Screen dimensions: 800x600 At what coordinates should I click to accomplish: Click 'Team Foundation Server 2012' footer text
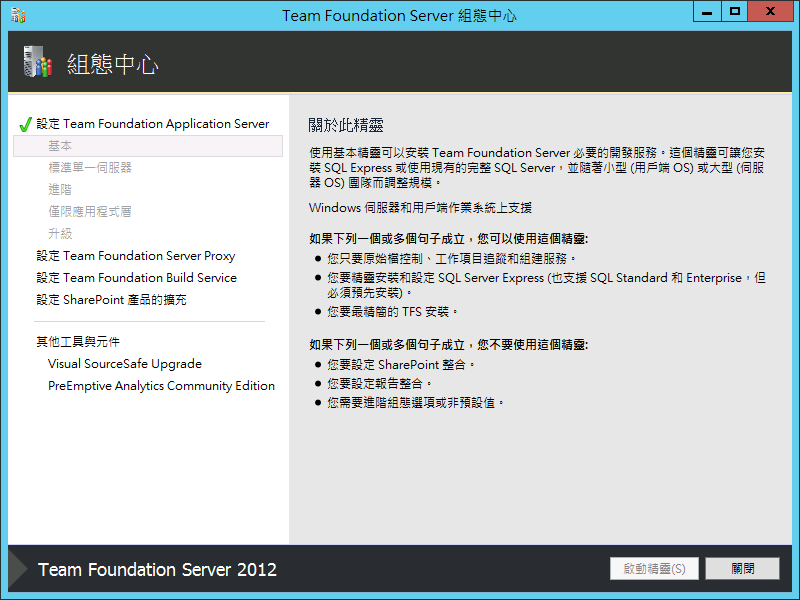coord(157,569)
